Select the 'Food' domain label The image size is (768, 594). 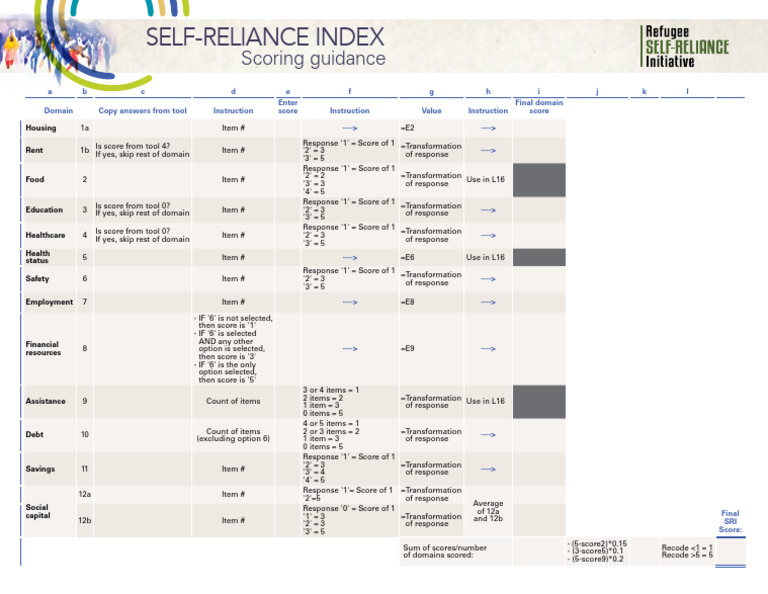(x=35, y=179)
